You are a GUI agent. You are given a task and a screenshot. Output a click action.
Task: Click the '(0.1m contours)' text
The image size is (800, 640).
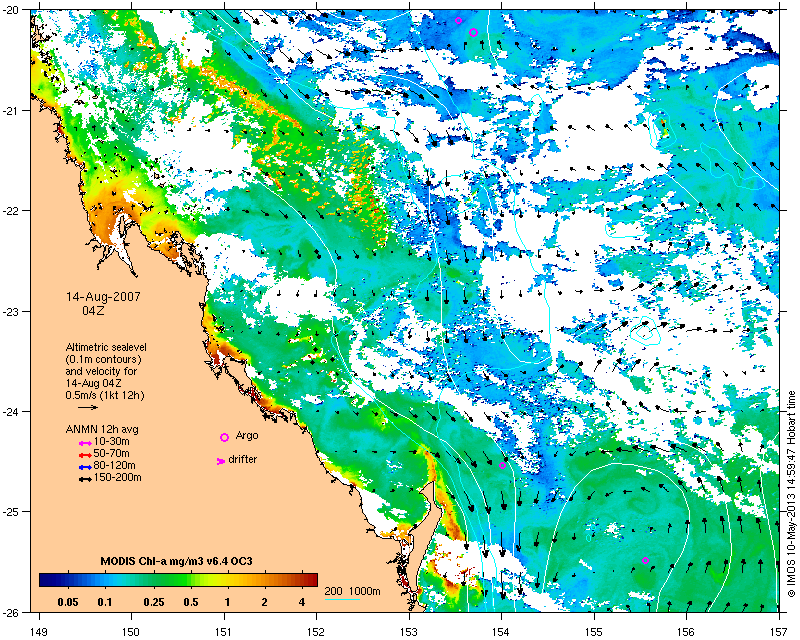[104, 359]
